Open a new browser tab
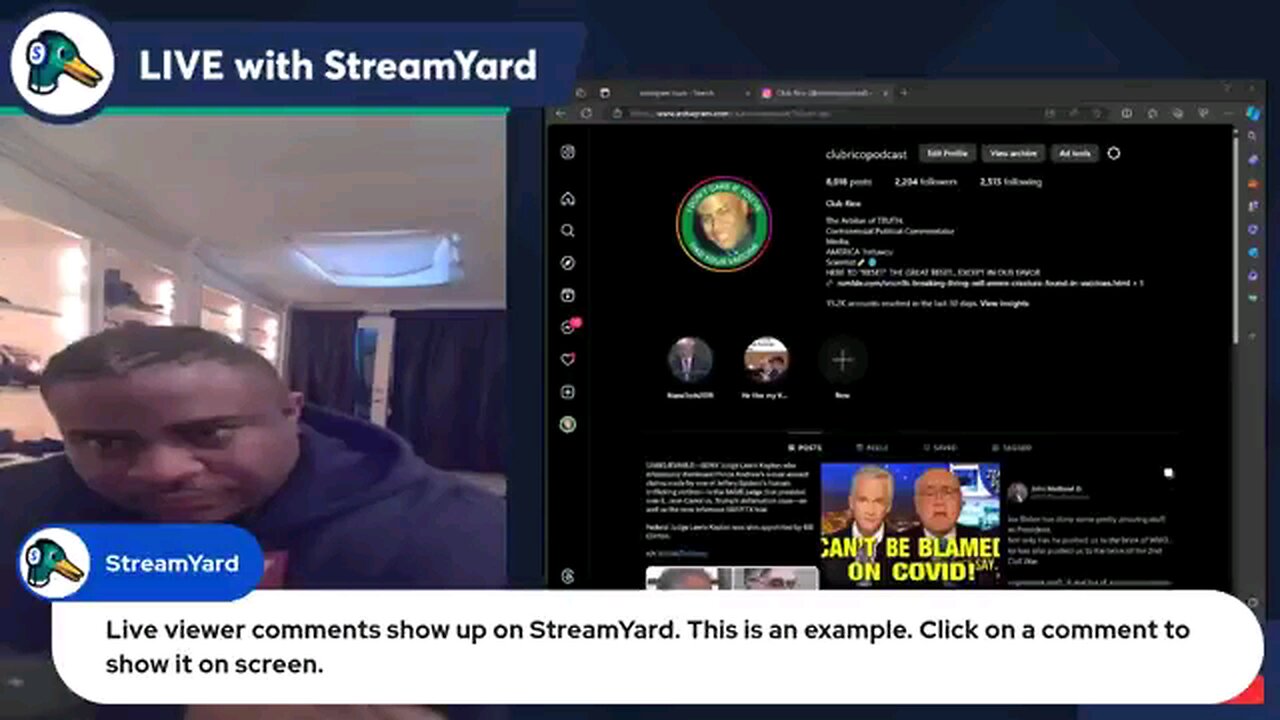 [x=904, y=92]
